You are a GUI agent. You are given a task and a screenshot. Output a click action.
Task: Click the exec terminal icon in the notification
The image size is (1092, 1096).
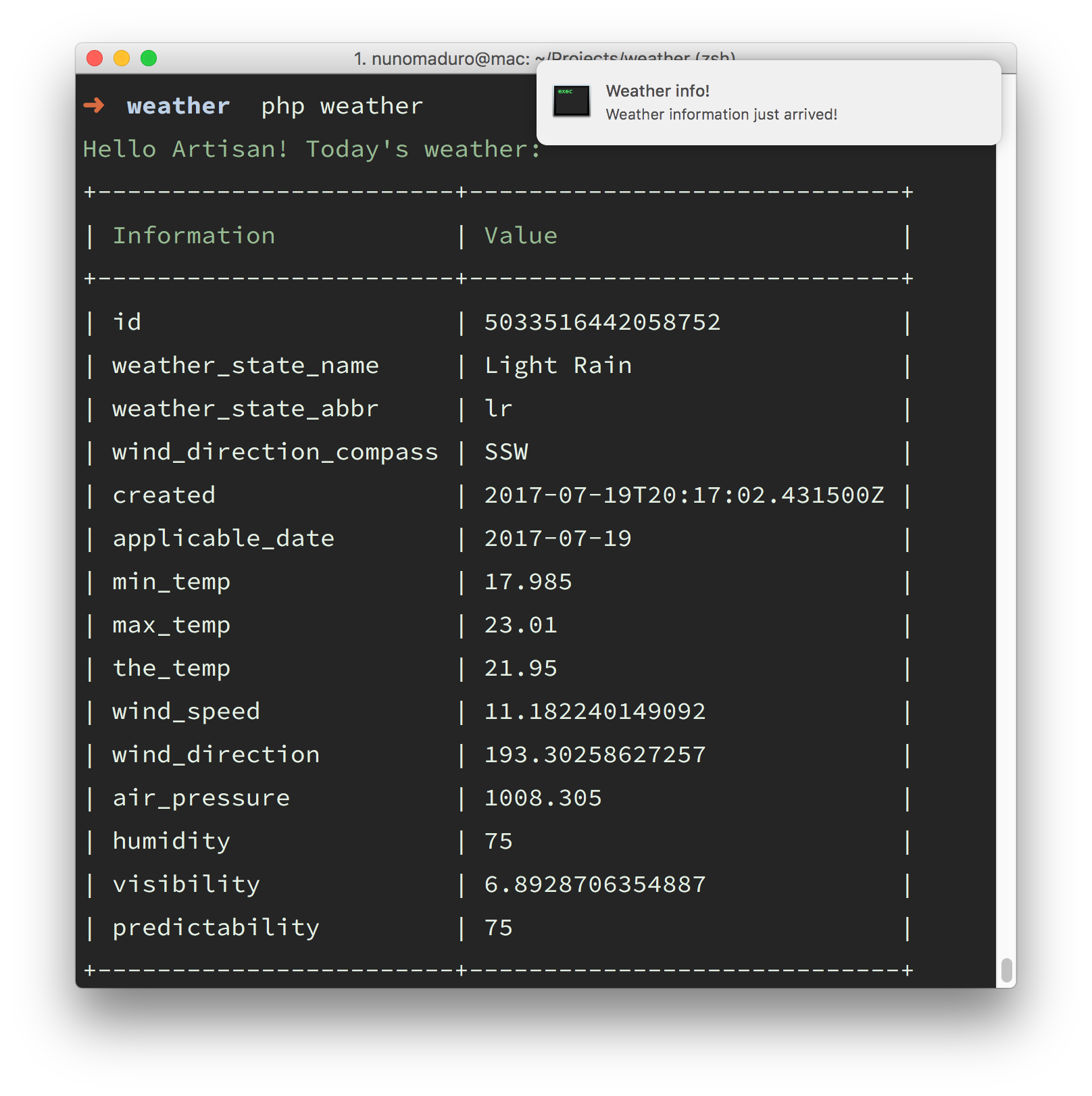572,100
